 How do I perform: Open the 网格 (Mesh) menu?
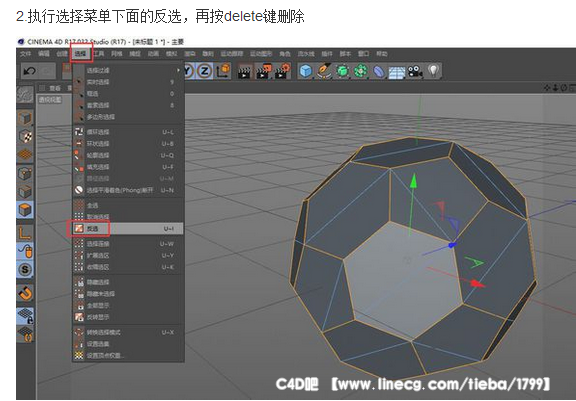(x=117, y=54)
